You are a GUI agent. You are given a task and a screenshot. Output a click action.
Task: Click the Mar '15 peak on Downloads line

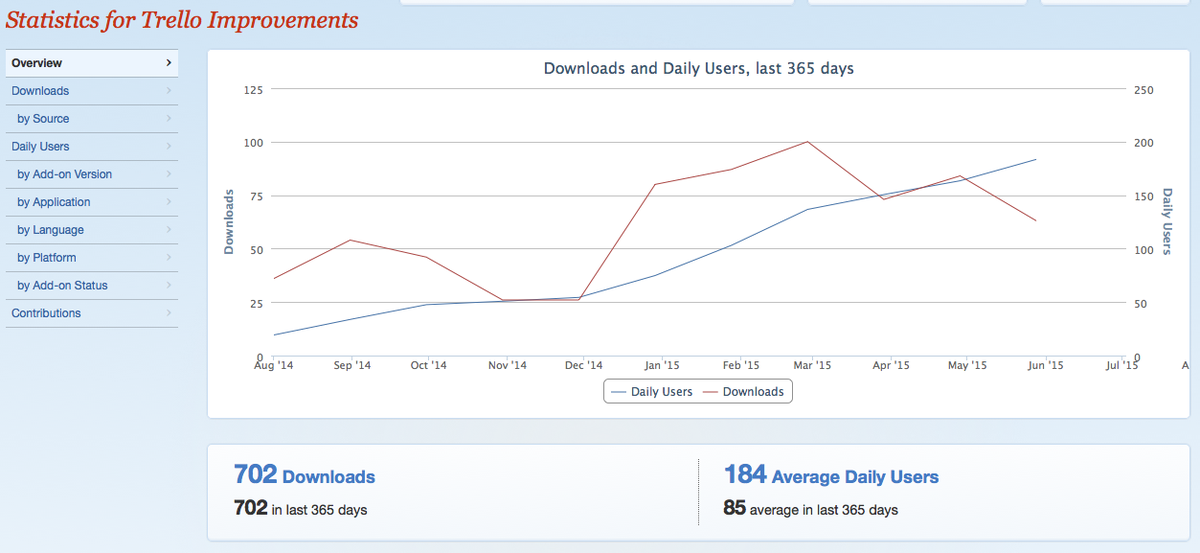[807, 141]
